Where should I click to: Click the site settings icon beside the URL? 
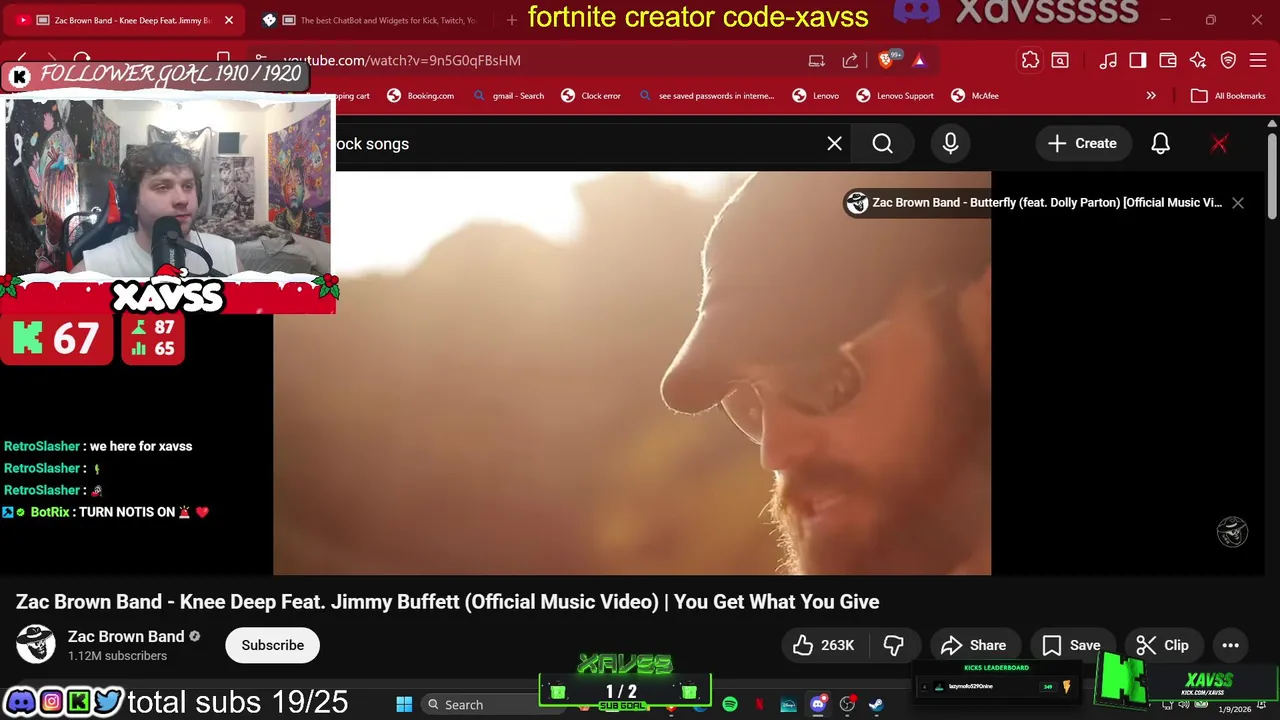261,60
